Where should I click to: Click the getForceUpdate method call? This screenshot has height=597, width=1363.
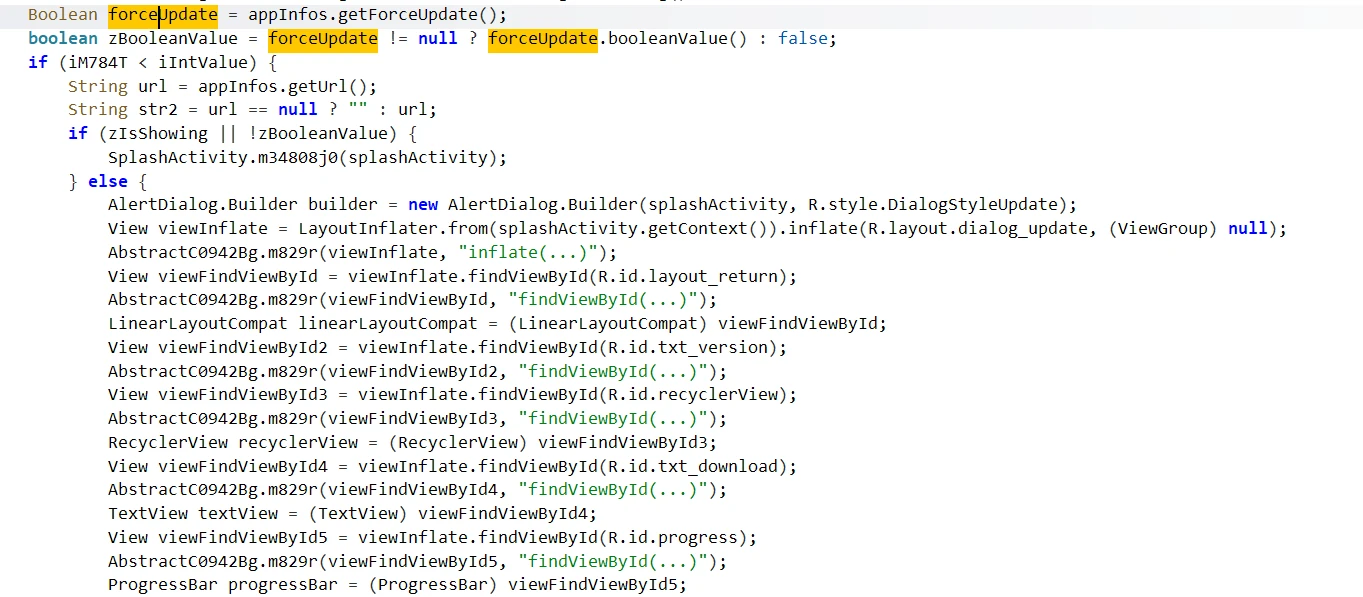413,15
